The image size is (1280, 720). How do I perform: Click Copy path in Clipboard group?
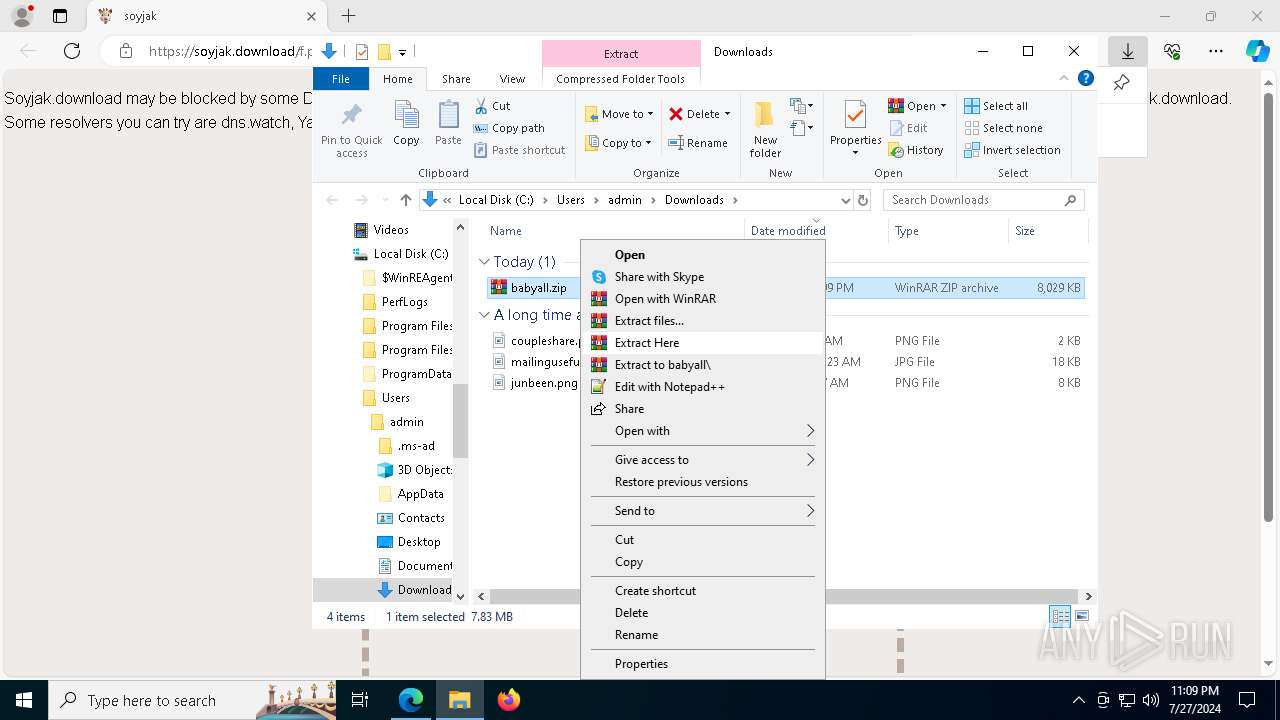coord(509,128)
